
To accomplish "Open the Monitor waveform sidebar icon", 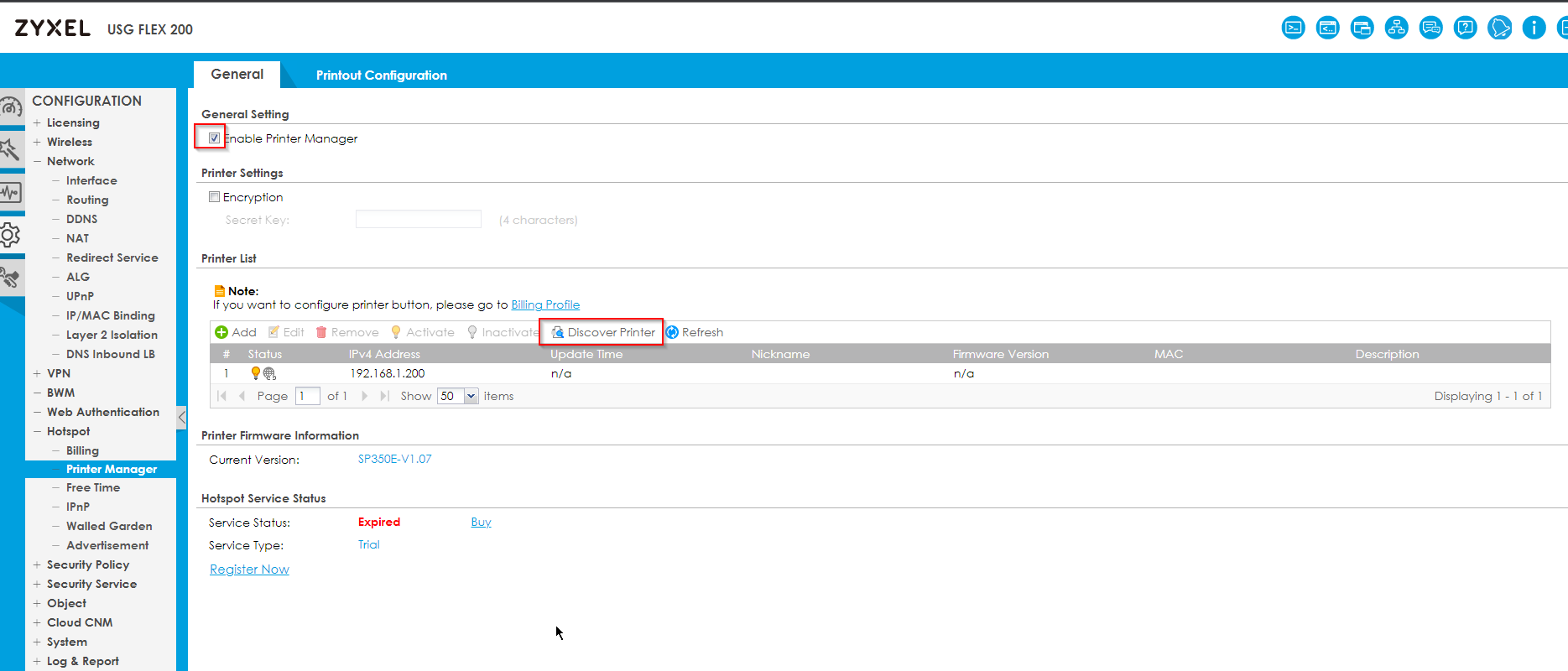I will 12,193.
